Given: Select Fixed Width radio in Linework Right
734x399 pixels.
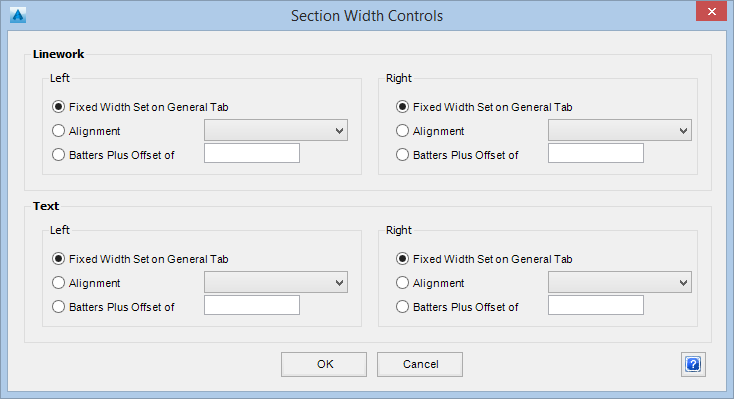Looking at the screenshot, I should point(402,107).
